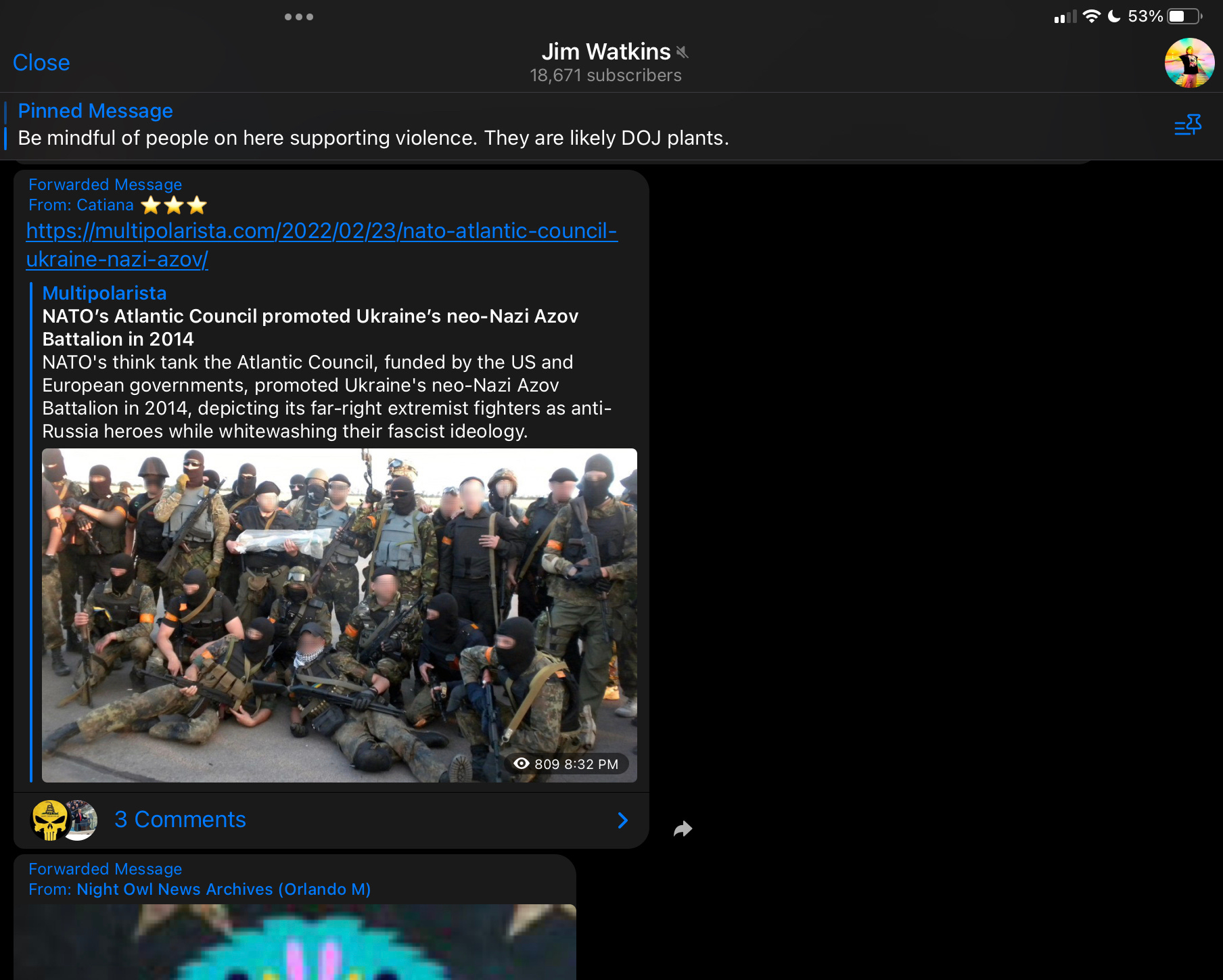Screen dimensions: 1223x980
Task: Tap the Jim Watkins channel title
Action: point(605,52)
